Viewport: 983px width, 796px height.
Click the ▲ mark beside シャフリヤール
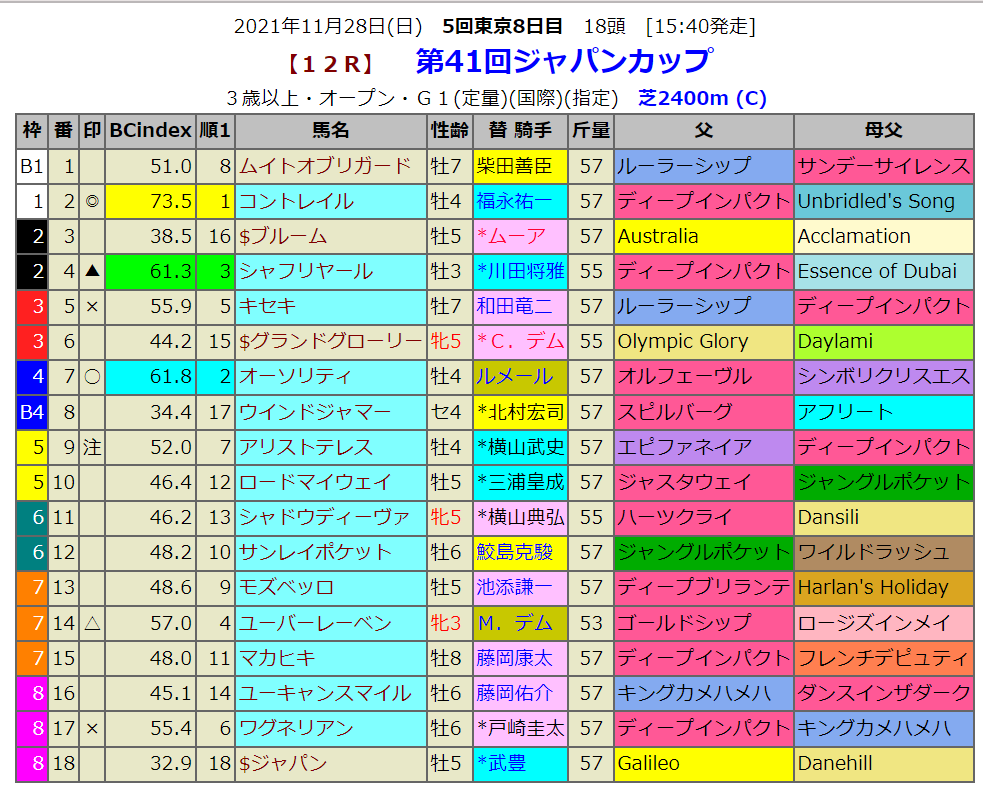[92, 272]
